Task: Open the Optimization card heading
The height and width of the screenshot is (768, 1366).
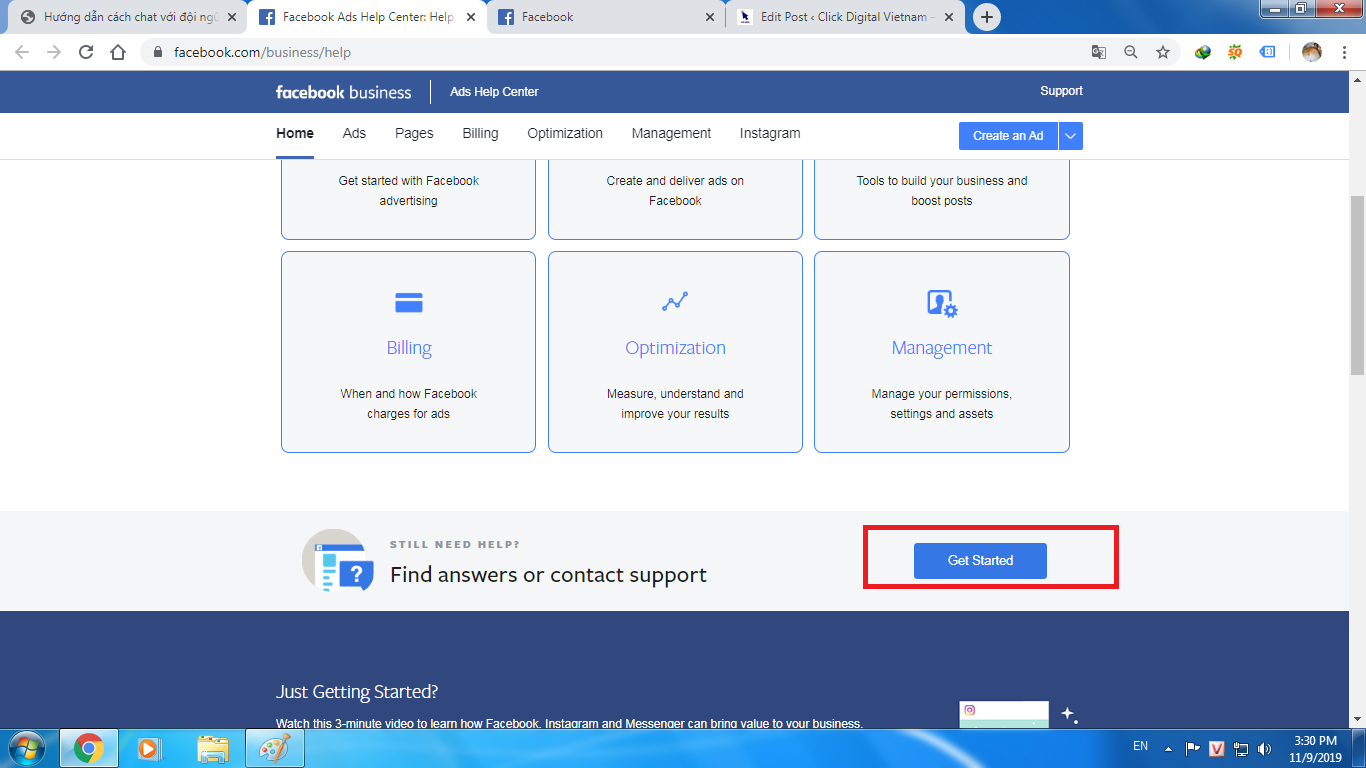Action: click(675, 348)
